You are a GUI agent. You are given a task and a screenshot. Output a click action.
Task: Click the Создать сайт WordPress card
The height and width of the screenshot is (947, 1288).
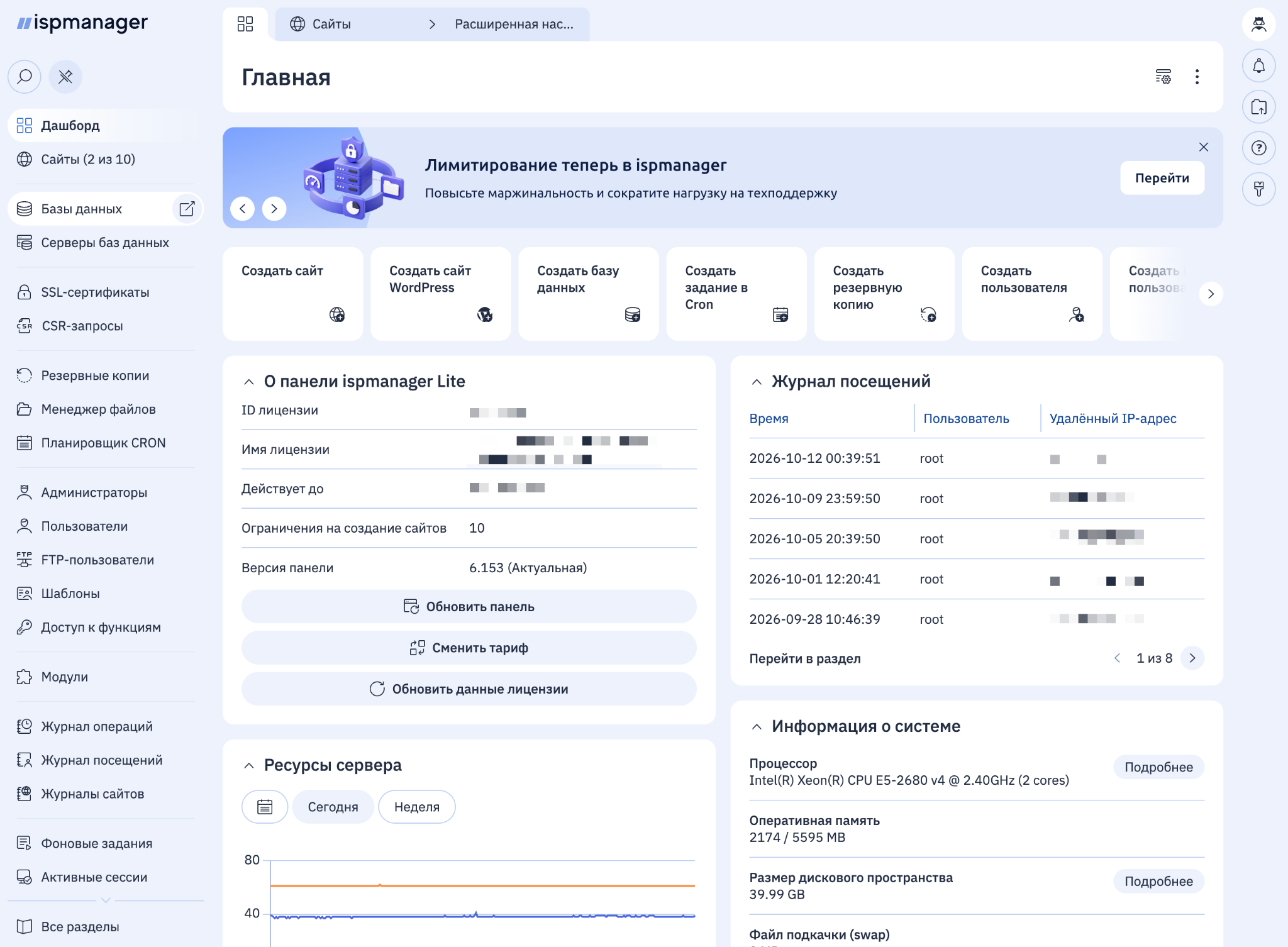(x=440, y=294)
